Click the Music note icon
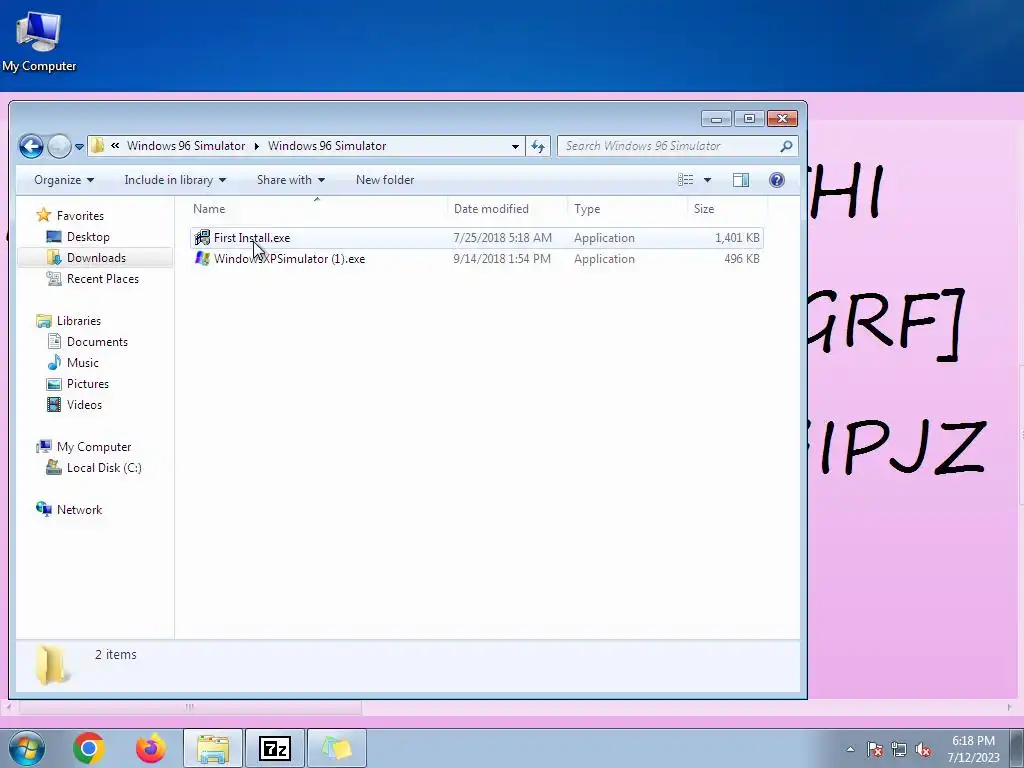The image size is (1024, 768). point(54,362)
